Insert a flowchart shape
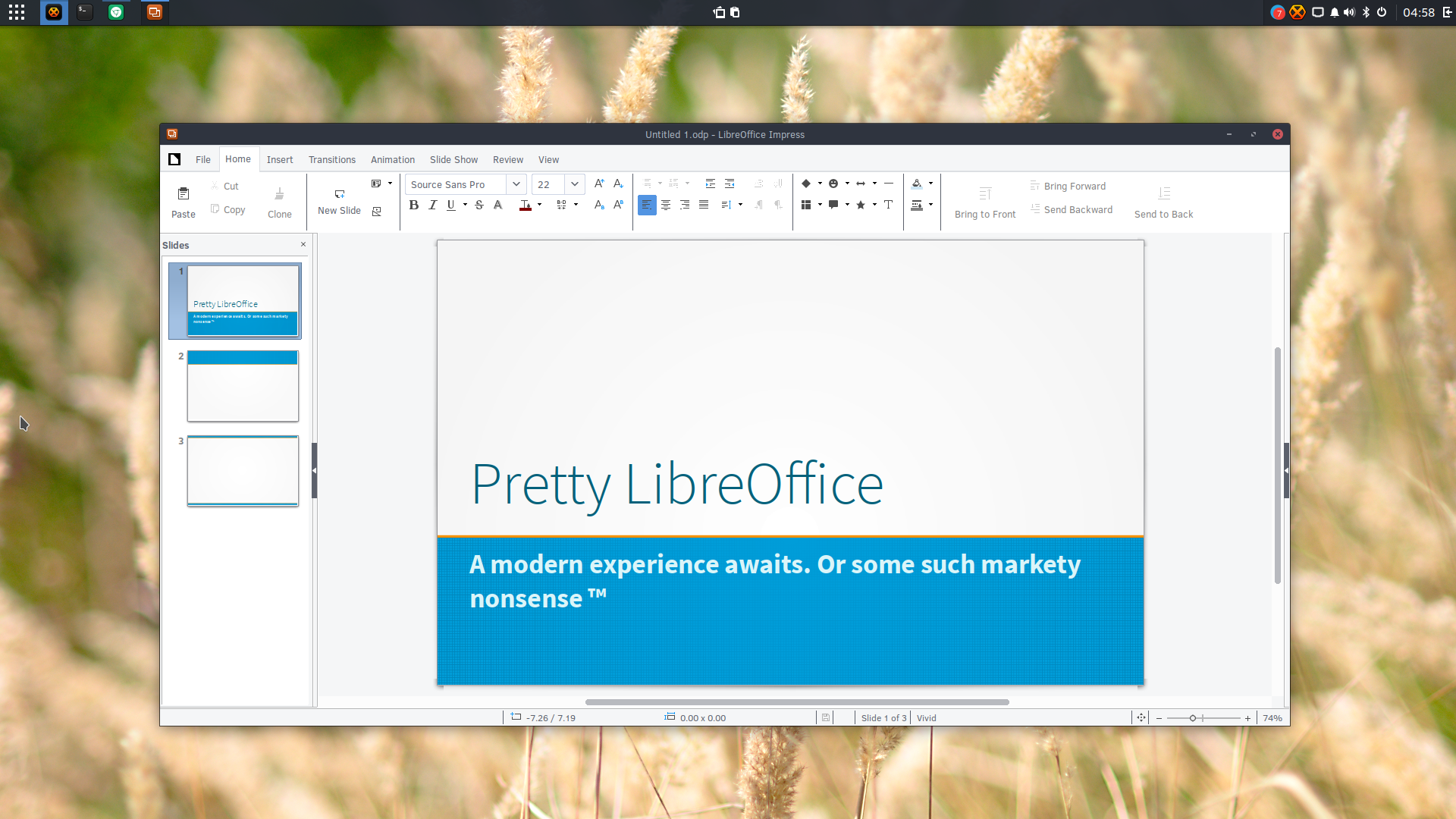 point(806,205)
